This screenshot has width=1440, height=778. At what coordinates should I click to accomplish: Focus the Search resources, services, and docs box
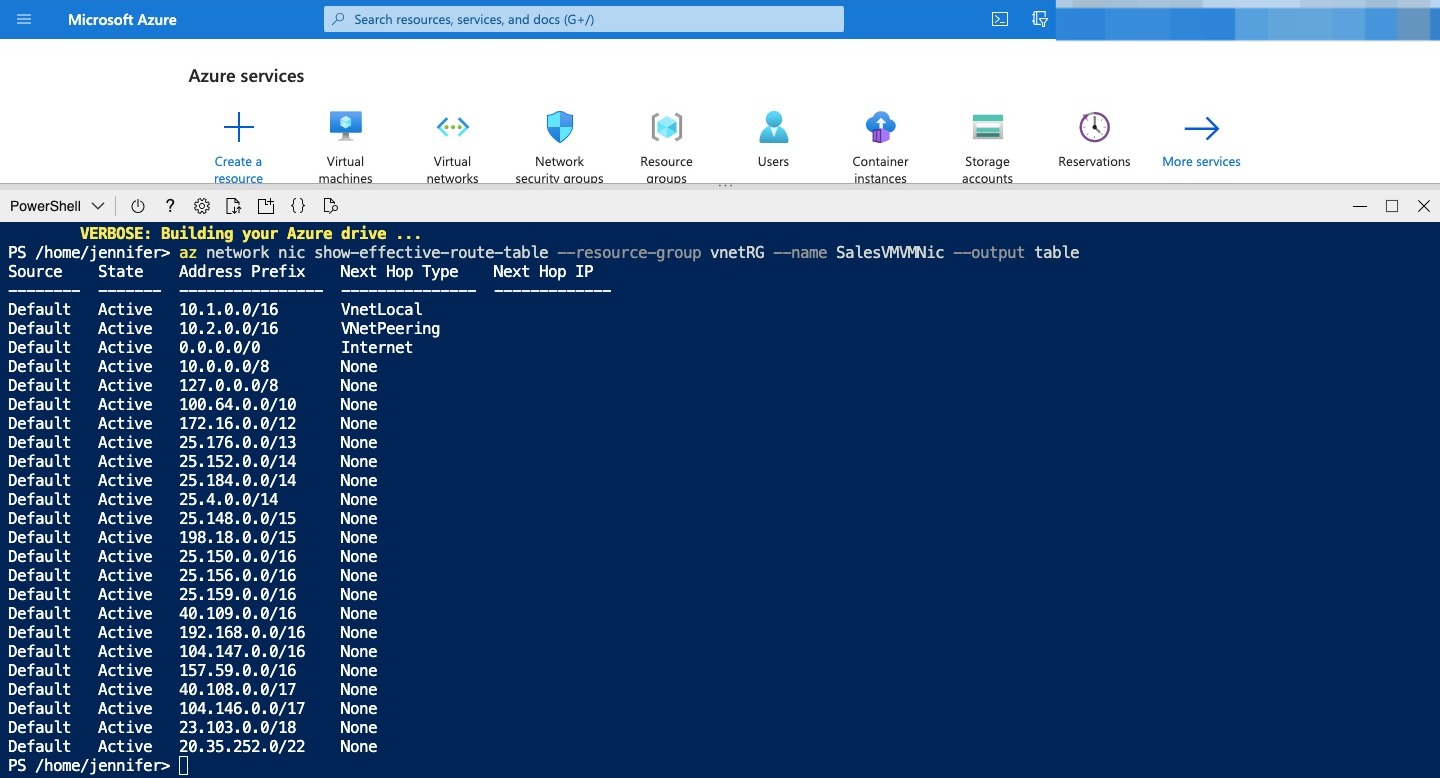(583, 19)
